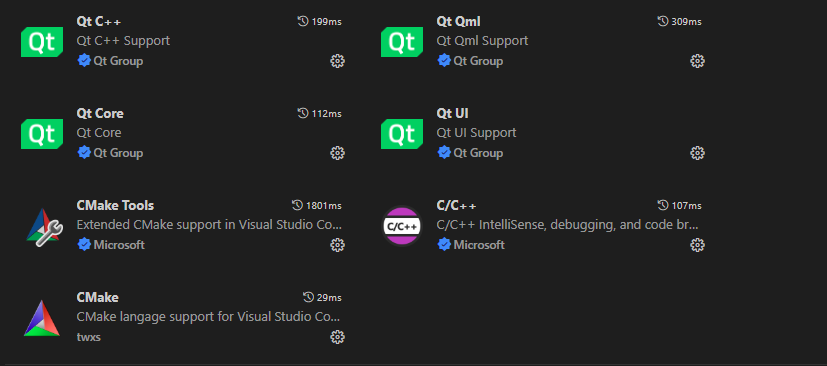Click the 309ms activation time on Qt Qml
827x366 pixels.
[679, 22]
